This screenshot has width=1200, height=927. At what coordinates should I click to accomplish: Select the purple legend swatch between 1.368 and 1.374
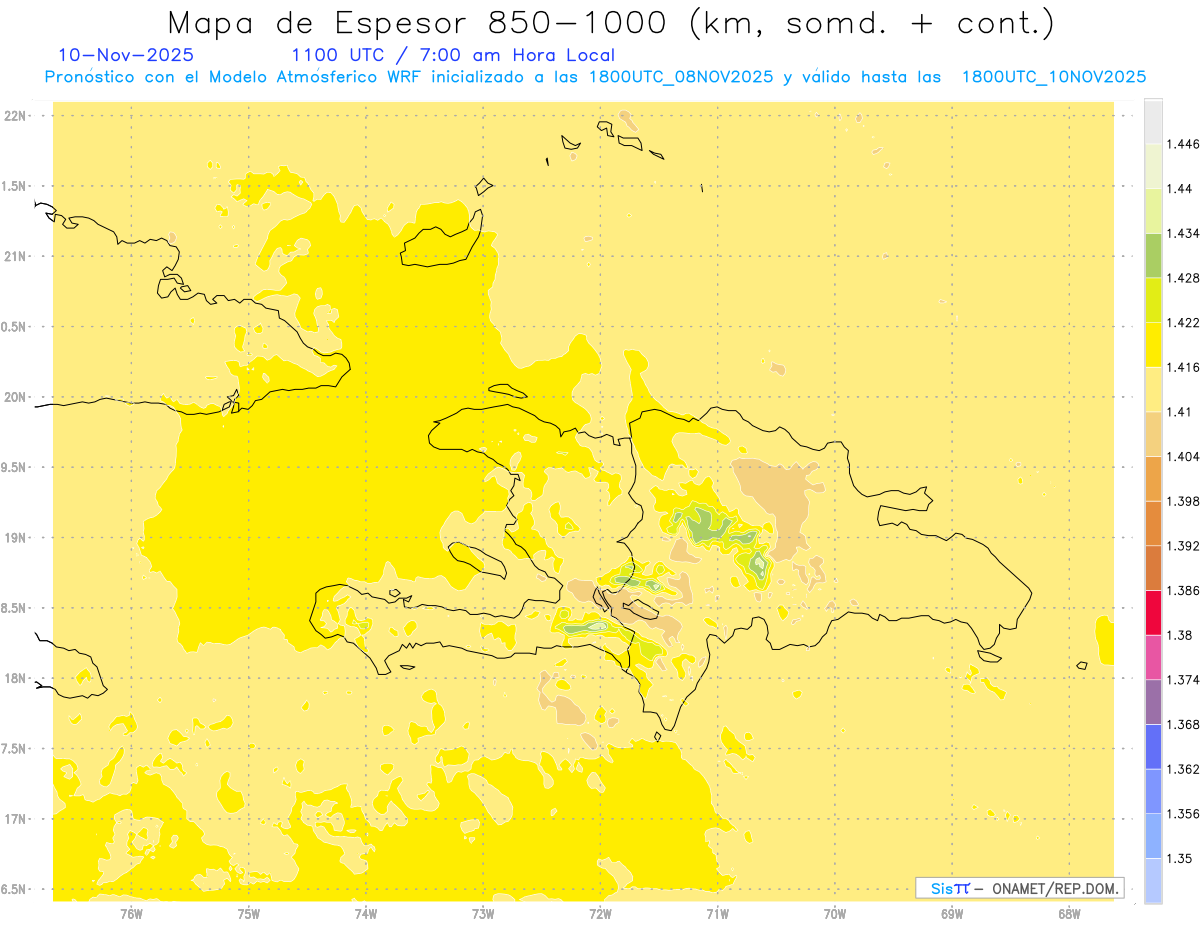point(1153,701)
